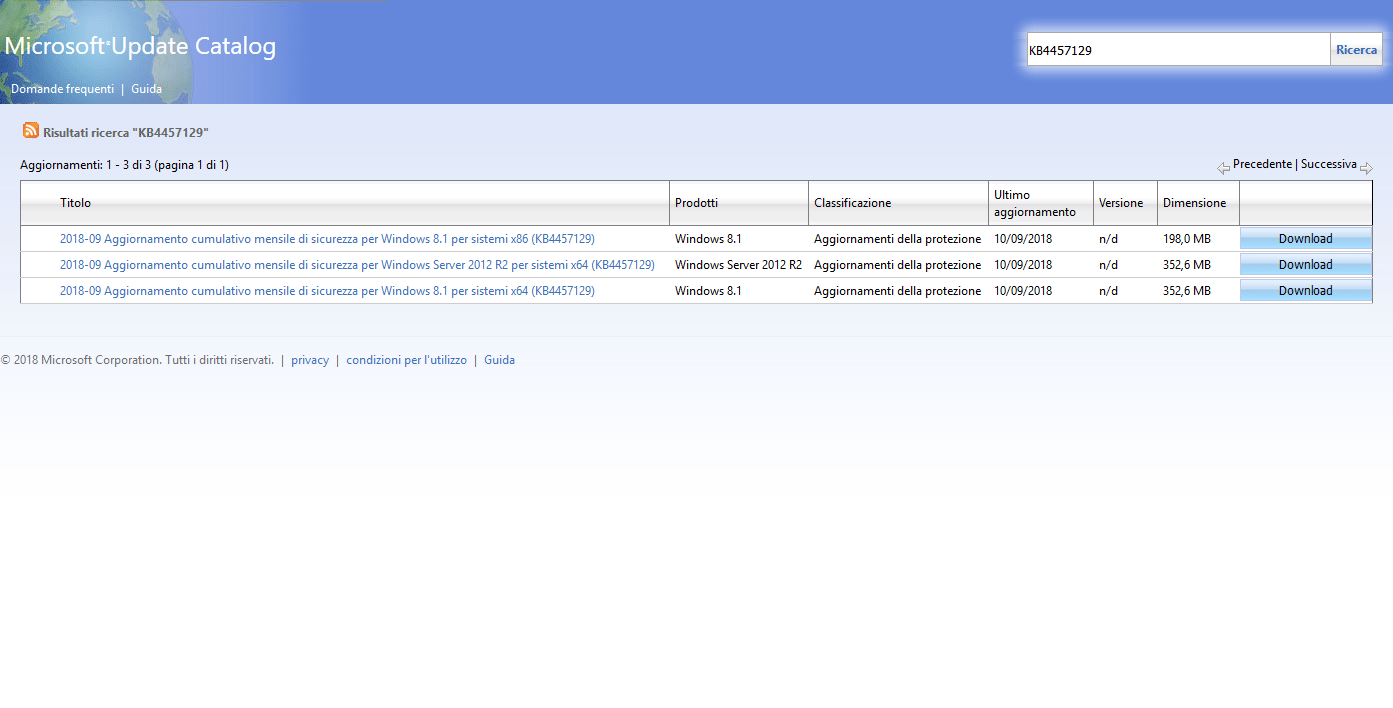
Task: Open Windows Server 2012 R2 update title link
Action: click(357, 265)
